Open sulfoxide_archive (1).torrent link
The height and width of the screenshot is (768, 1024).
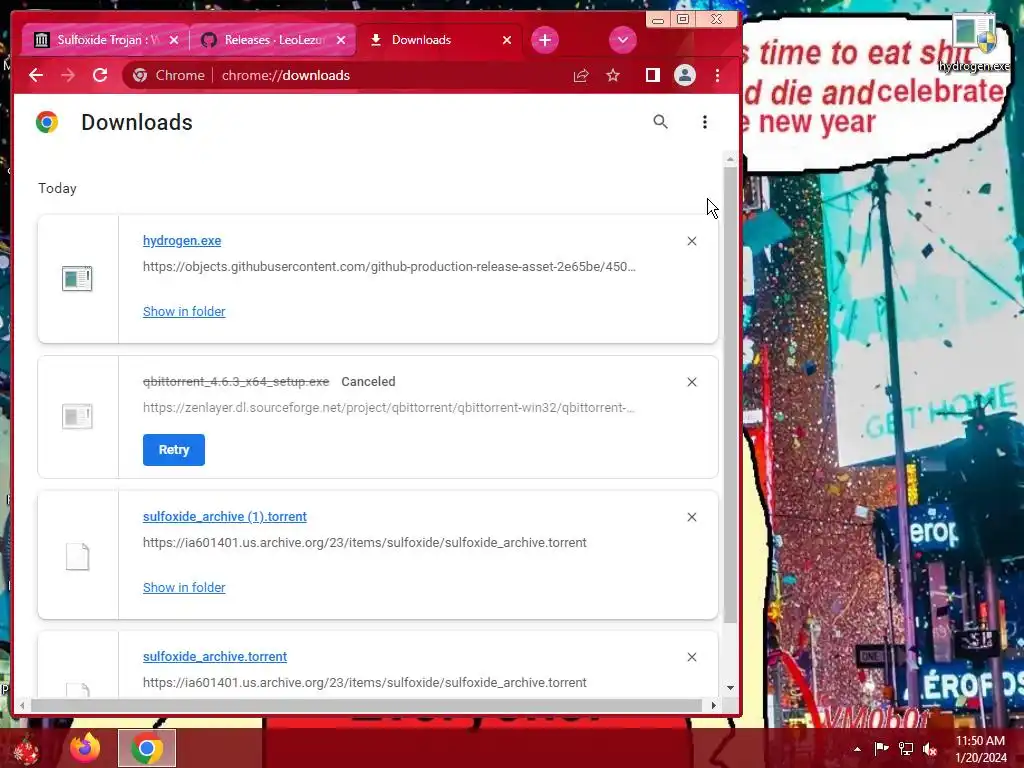(225, 517)
